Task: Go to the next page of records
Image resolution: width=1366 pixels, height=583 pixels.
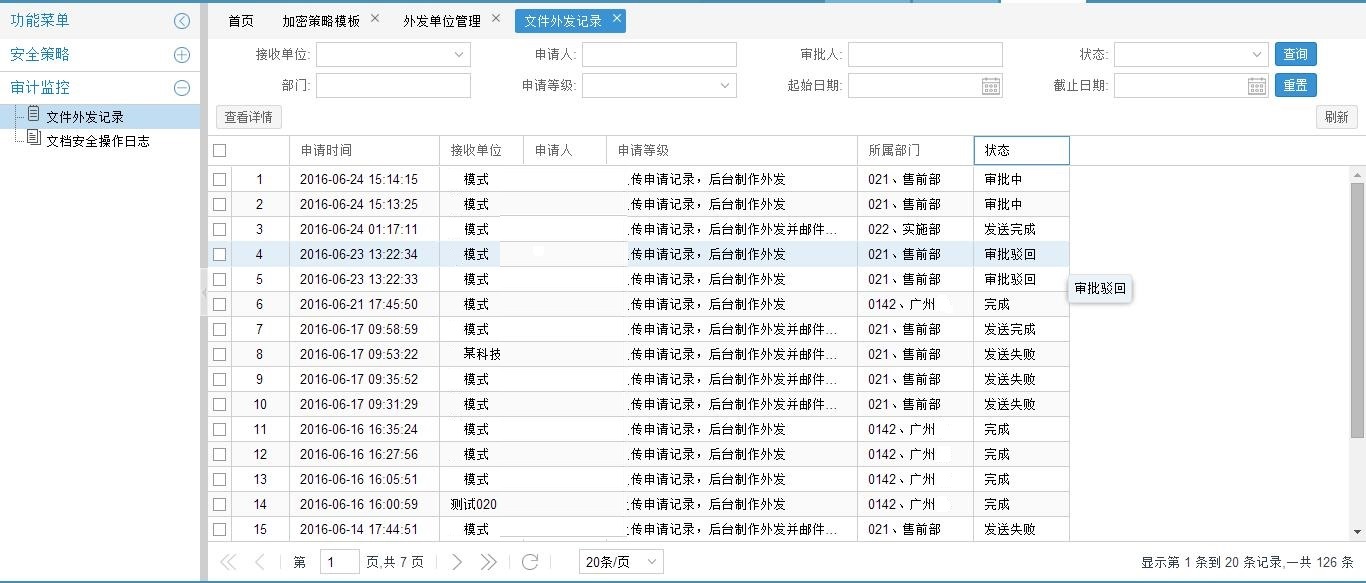Action: tap(457, 562)
